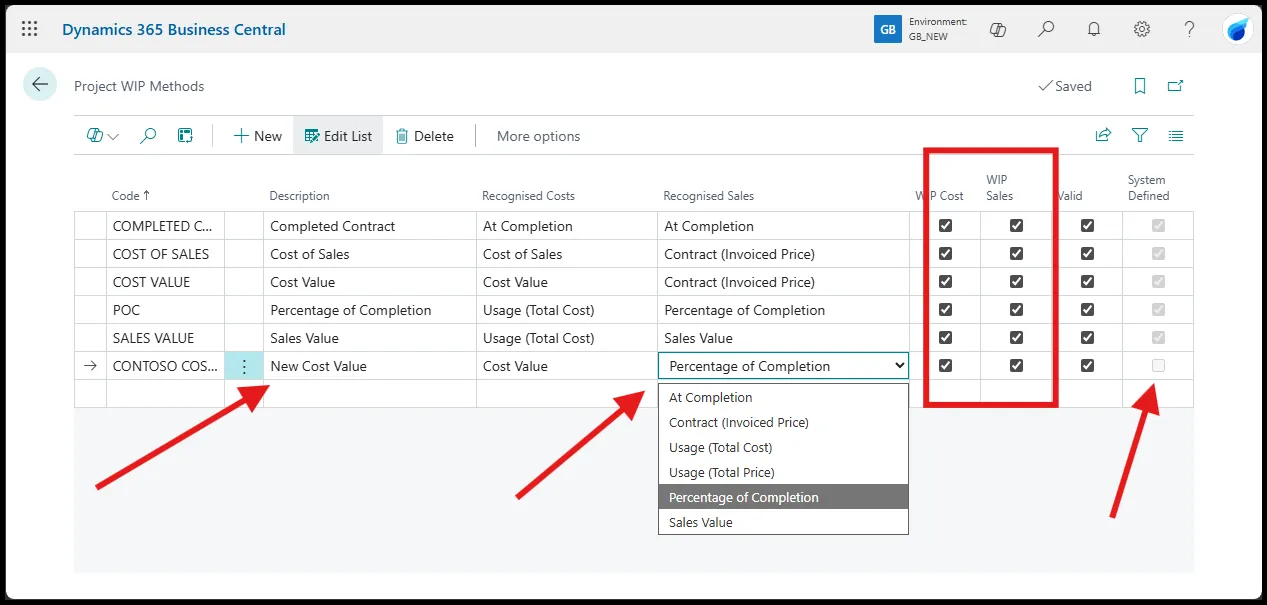
Task: Click Recognised Costs column header
Action: (x=528, y=196)
